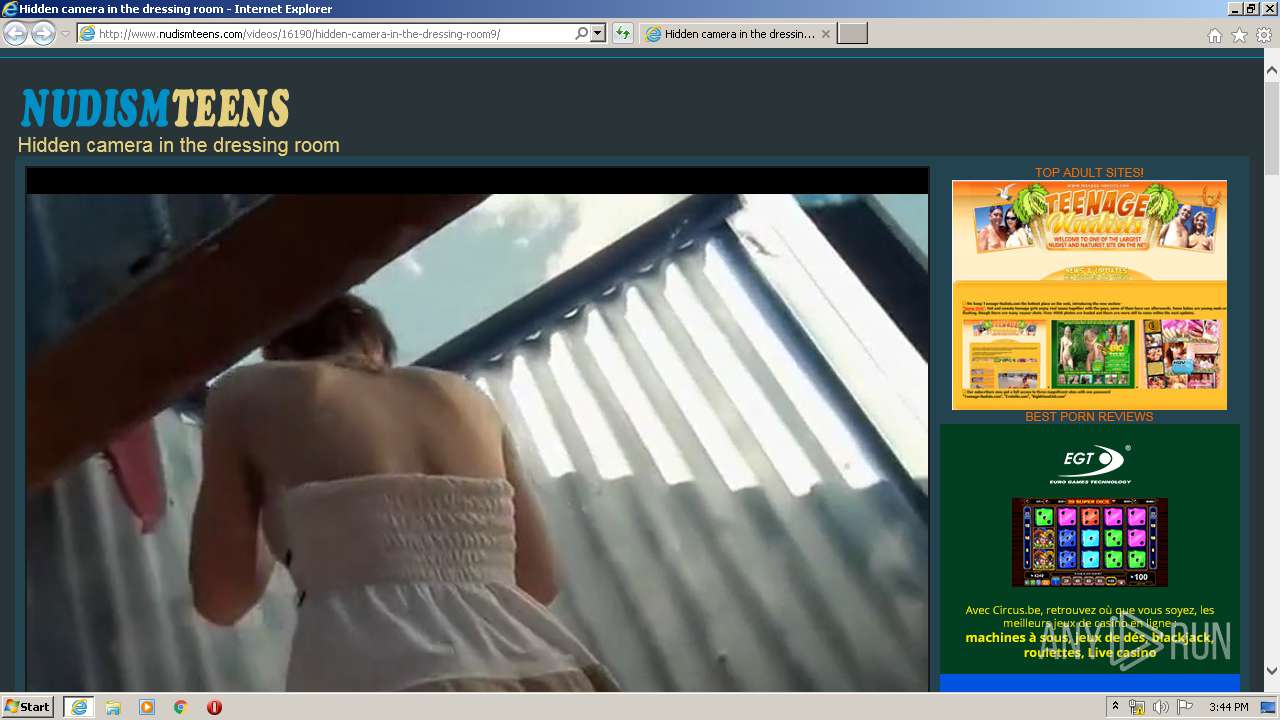Open the network tray icon
Viewport: 1280px width, 720px height.
(1137, 707)
